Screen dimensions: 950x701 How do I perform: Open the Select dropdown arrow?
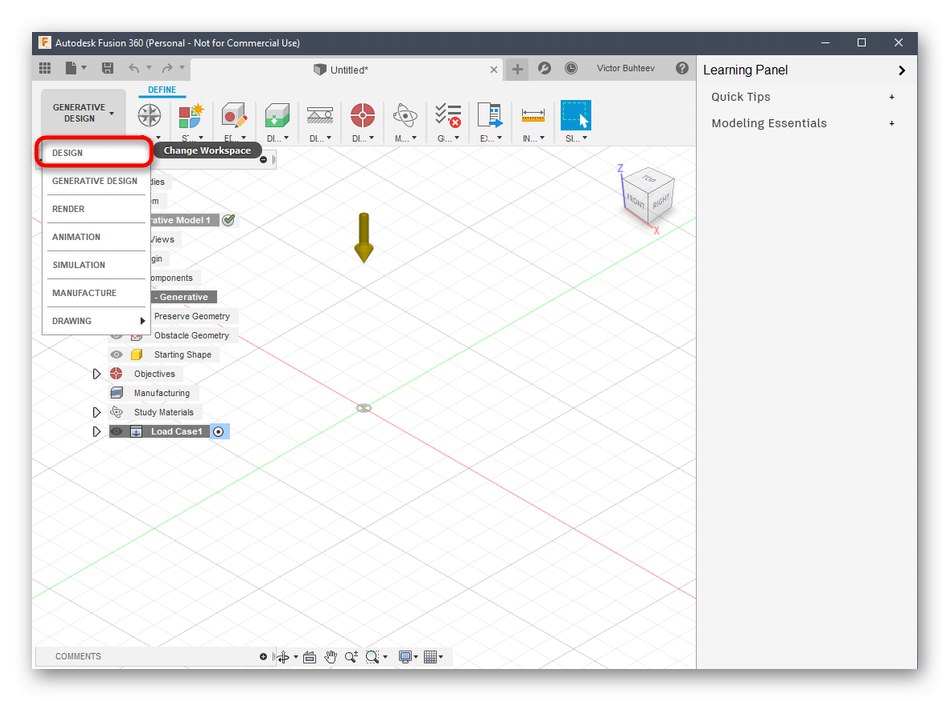pos(585,138)
